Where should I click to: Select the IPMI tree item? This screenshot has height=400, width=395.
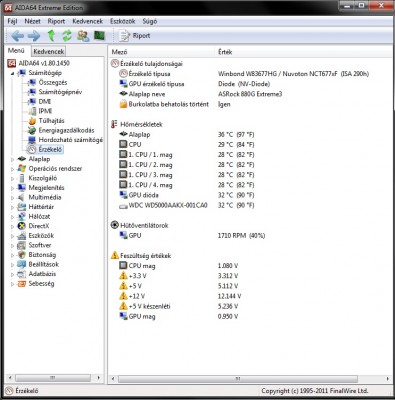[x=45, y=111]
